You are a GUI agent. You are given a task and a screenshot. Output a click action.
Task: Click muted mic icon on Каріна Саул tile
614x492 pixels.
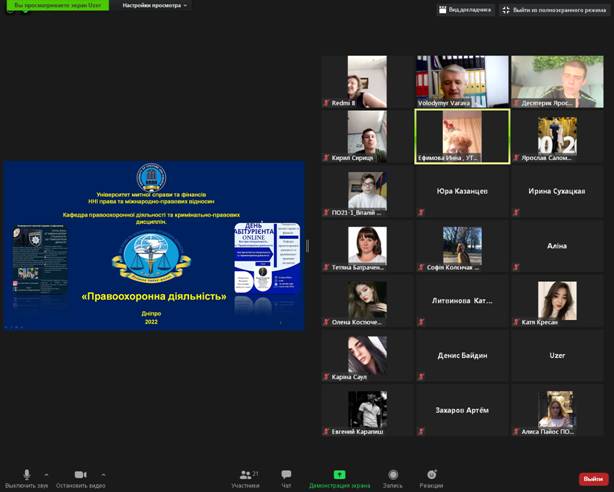click(326, 377)
